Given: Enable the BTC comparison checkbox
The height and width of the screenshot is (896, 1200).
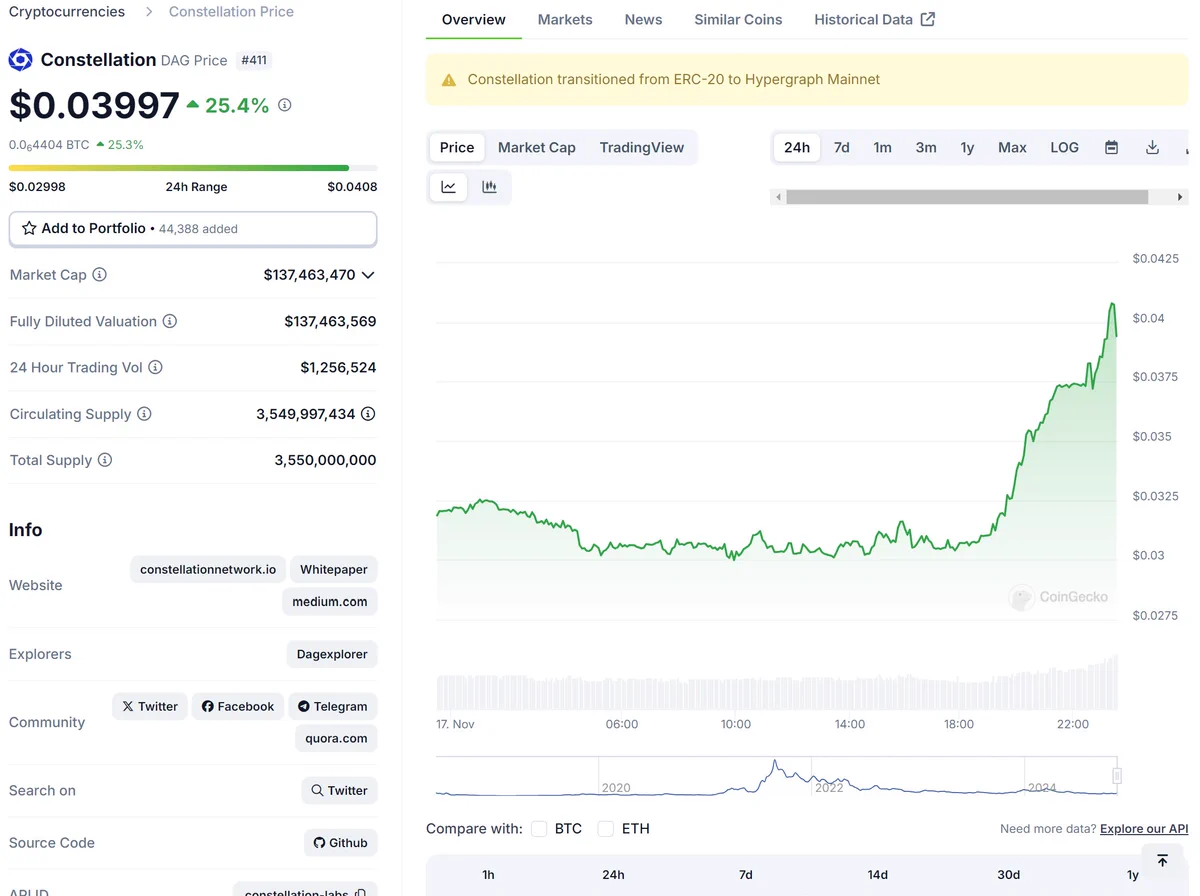Looking at the screenshot, I should pyautogui.click(x=539, y=829).
